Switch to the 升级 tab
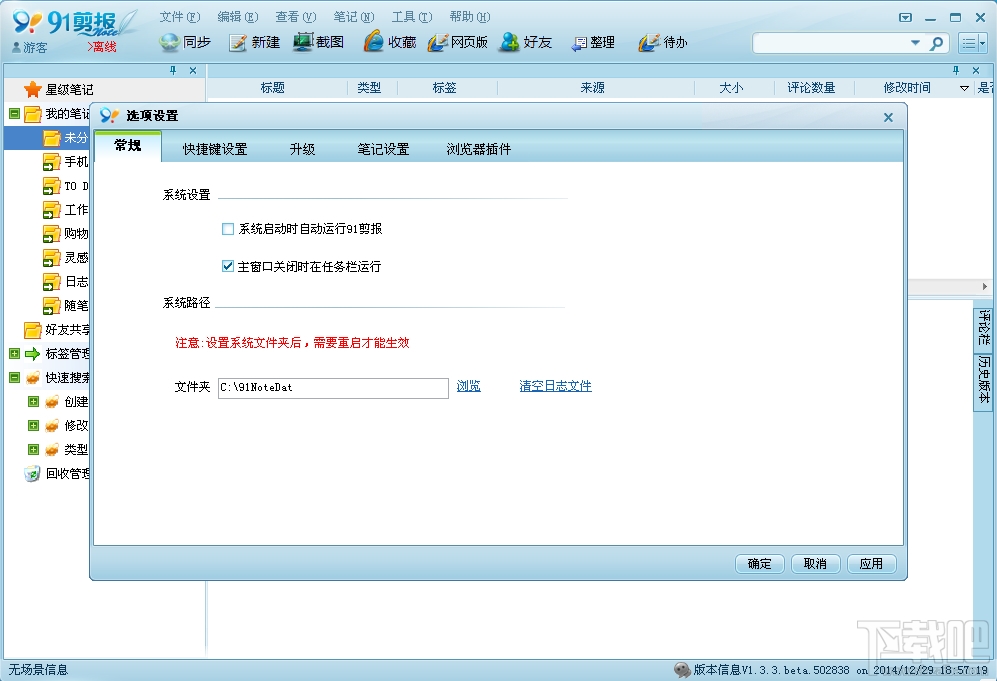997x681 pixels. click(302, 149)
